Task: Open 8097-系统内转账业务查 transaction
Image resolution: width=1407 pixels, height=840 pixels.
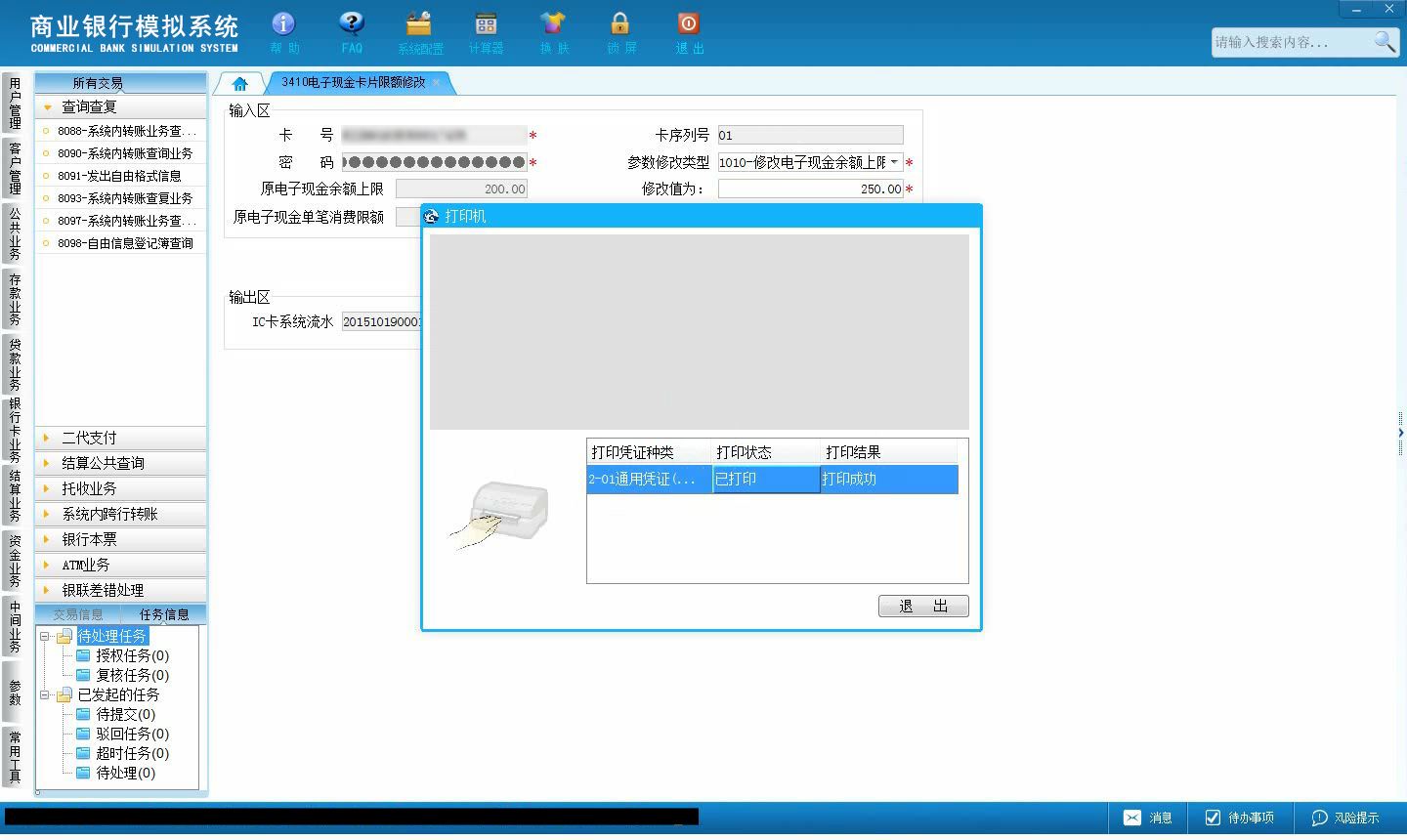Action: coord(121,221)
